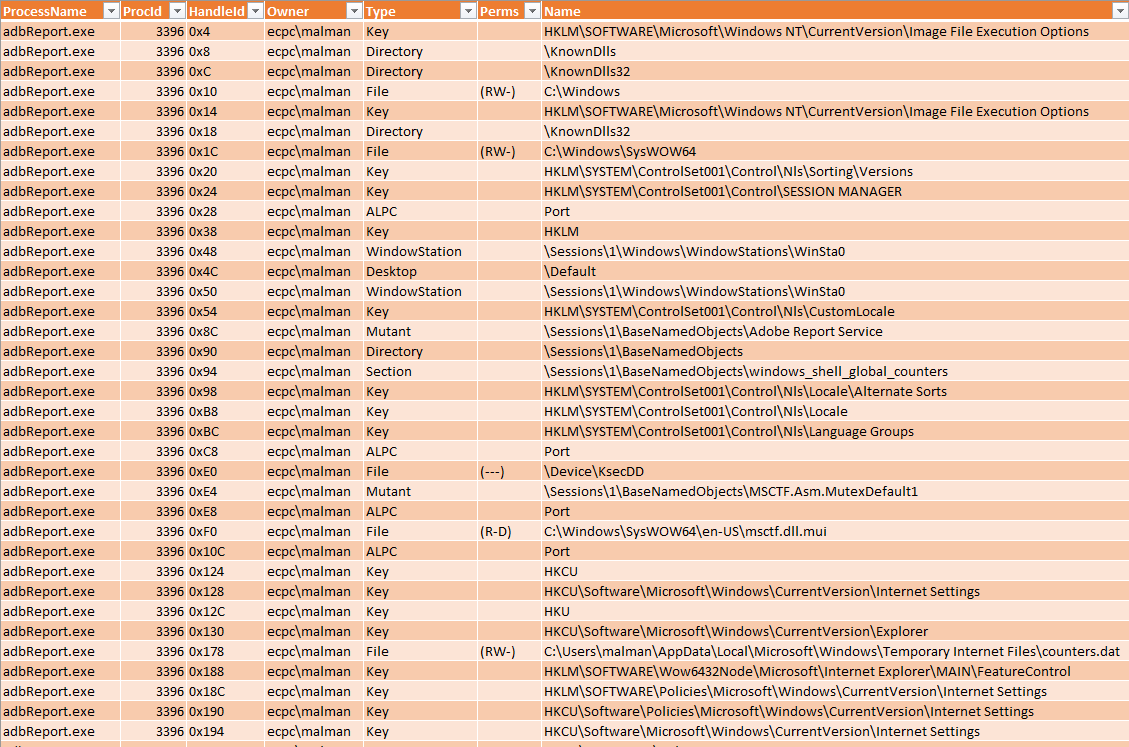Viewport: 1129px width, 747px height.
Task: Select the SESSION MANAGER registry key cell
Action: click(x=835, y=192)
